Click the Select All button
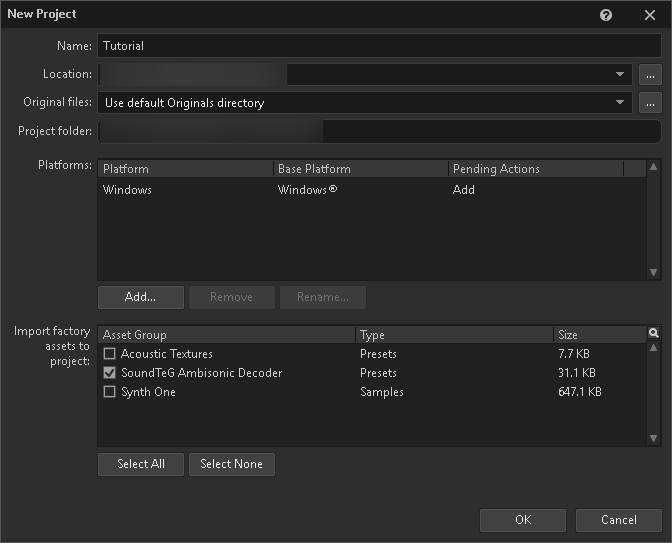This screenshot has height=543, width=672. [x=141, y=464]
